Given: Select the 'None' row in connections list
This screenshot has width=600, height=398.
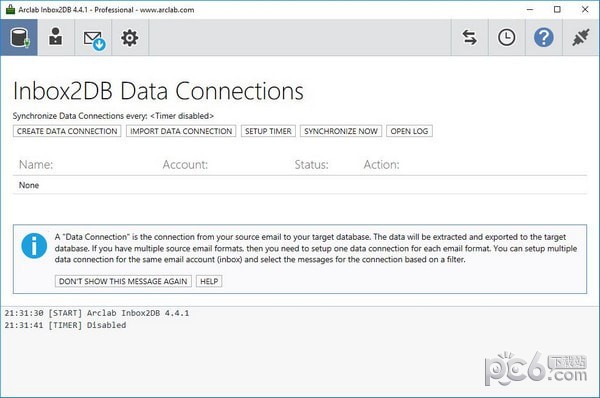Looking at the screenshot, I should (x=300, y=185).
